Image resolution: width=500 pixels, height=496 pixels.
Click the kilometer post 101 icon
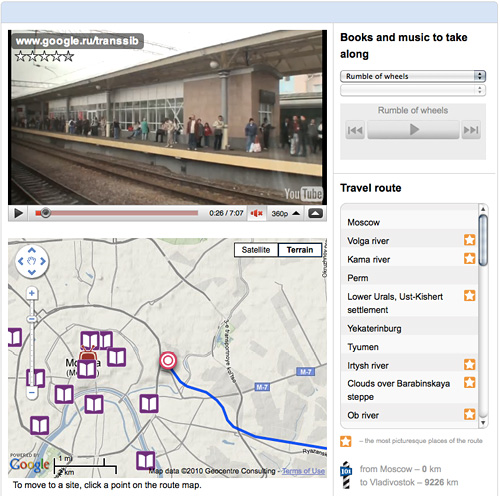346,475
